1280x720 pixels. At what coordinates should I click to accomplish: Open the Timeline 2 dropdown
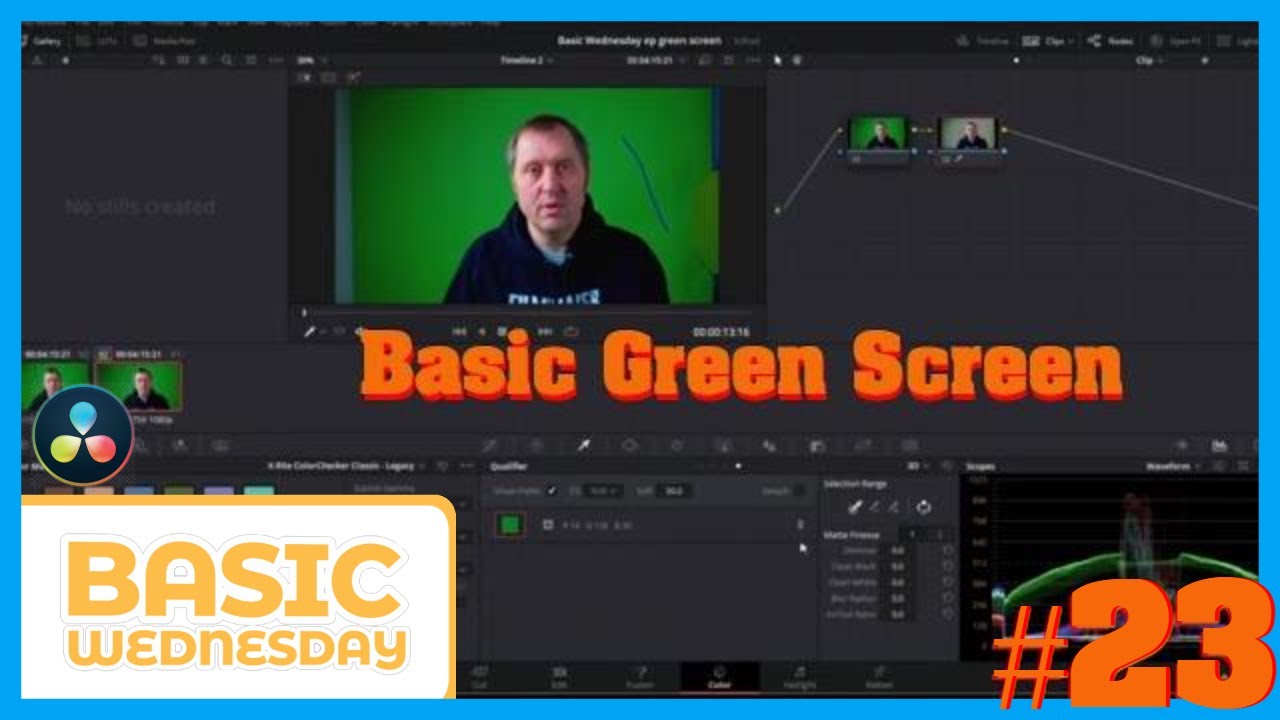(527, 61)
